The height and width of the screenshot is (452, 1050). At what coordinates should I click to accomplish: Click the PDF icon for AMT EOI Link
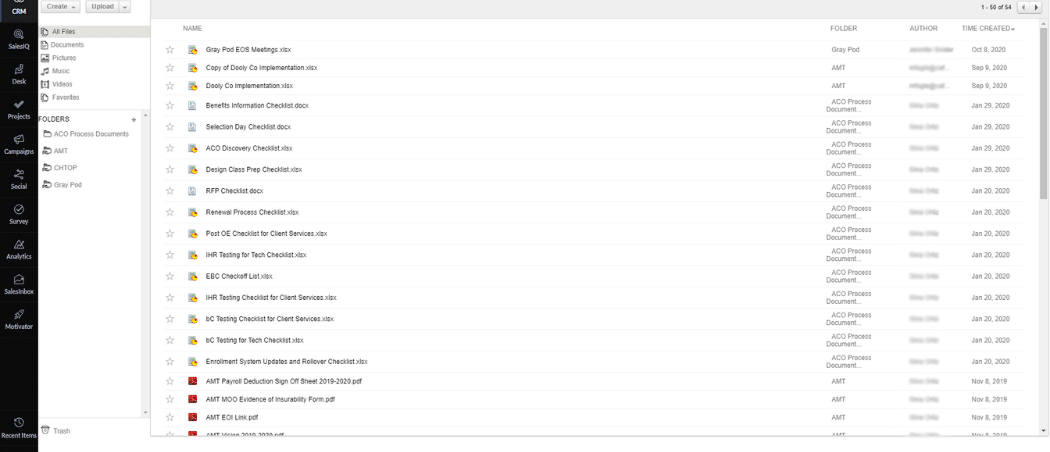[x=193, y=417]
